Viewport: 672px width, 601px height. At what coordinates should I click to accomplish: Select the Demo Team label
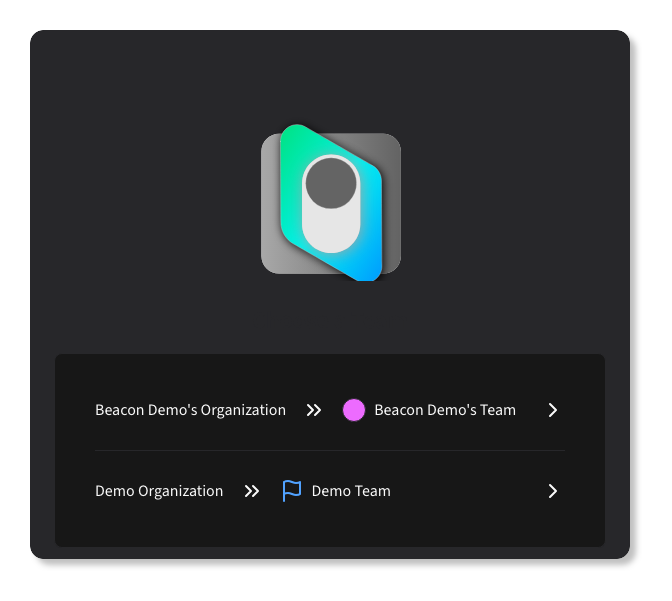[351, 491]
